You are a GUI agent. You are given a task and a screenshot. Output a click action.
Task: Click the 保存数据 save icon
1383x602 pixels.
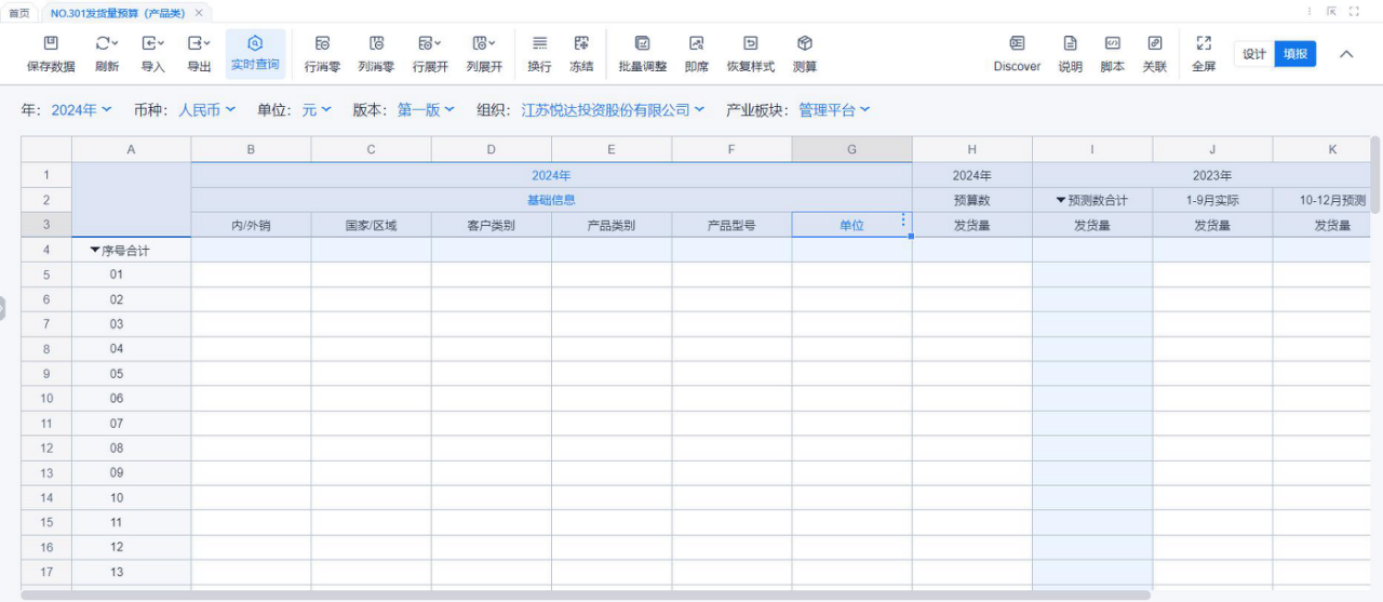point(50,44)
